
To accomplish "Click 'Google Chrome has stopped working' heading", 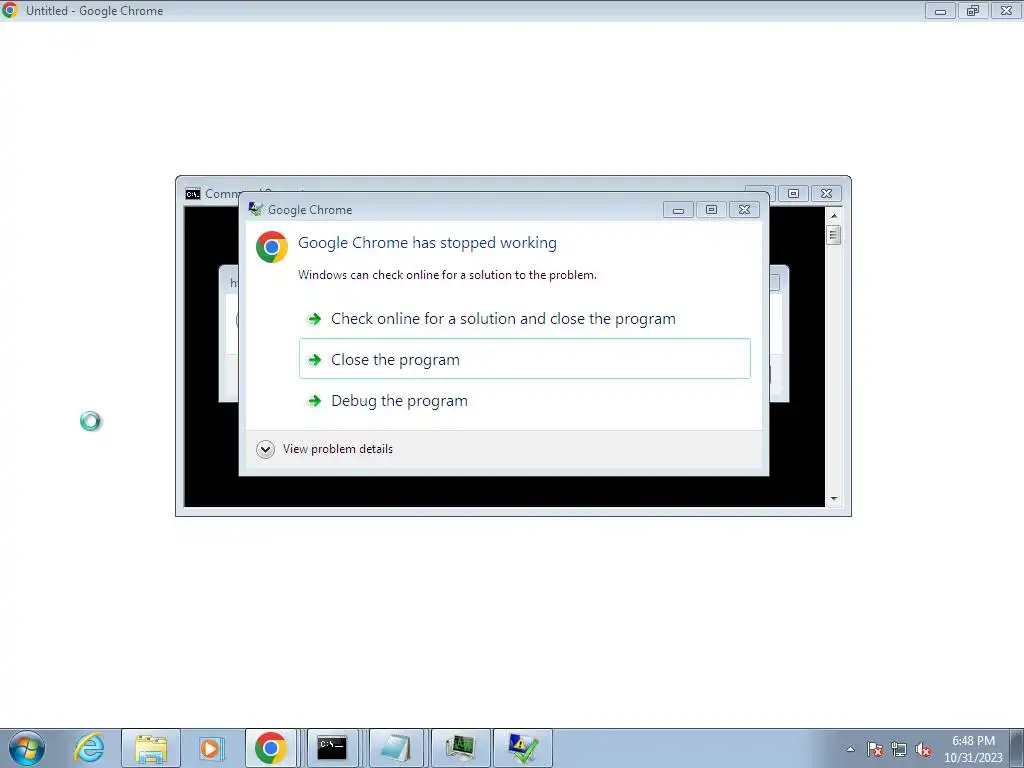I will [x=427, y=243].
